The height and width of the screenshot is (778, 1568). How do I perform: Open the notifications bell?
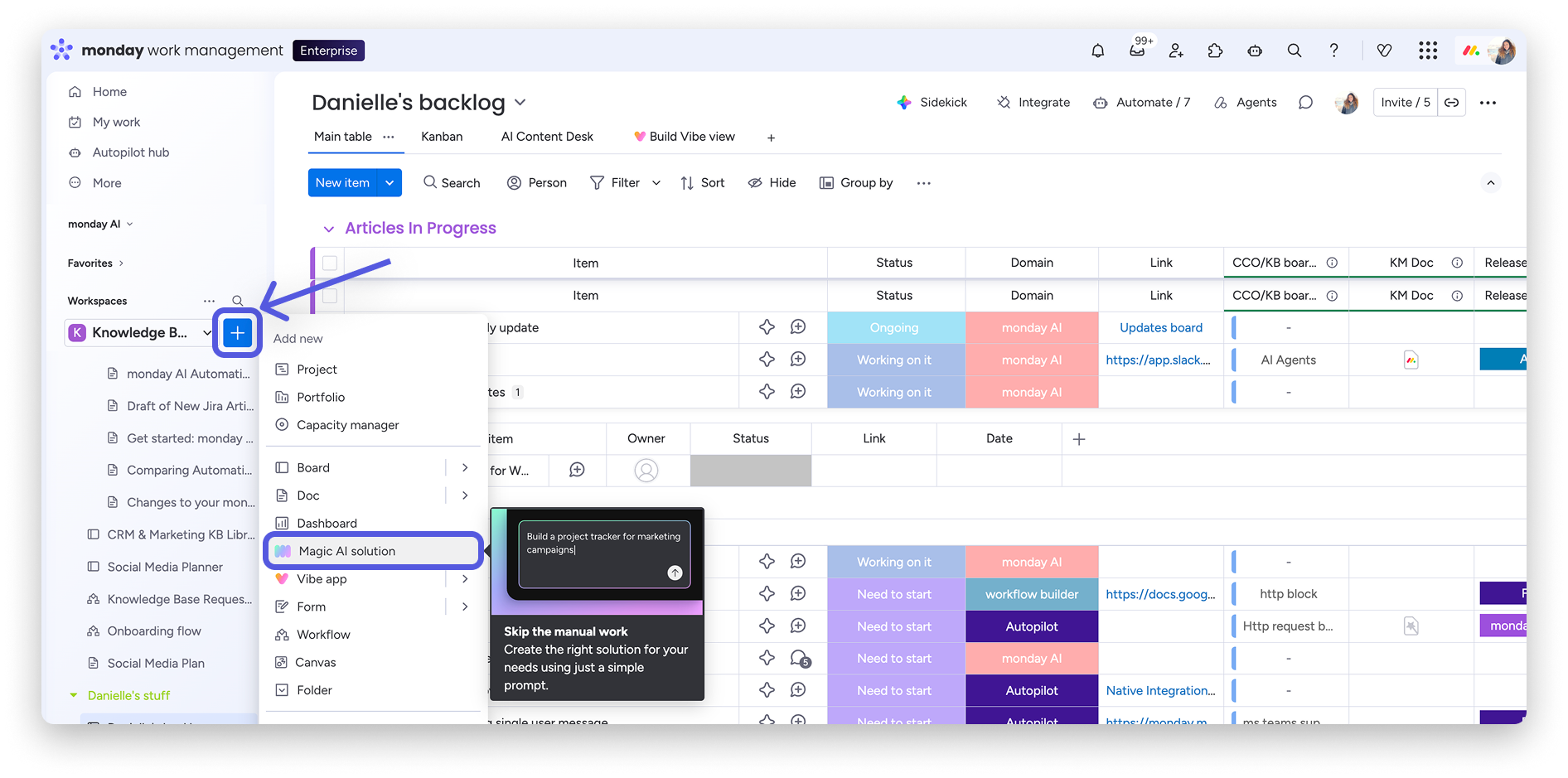click(1097, 51)
